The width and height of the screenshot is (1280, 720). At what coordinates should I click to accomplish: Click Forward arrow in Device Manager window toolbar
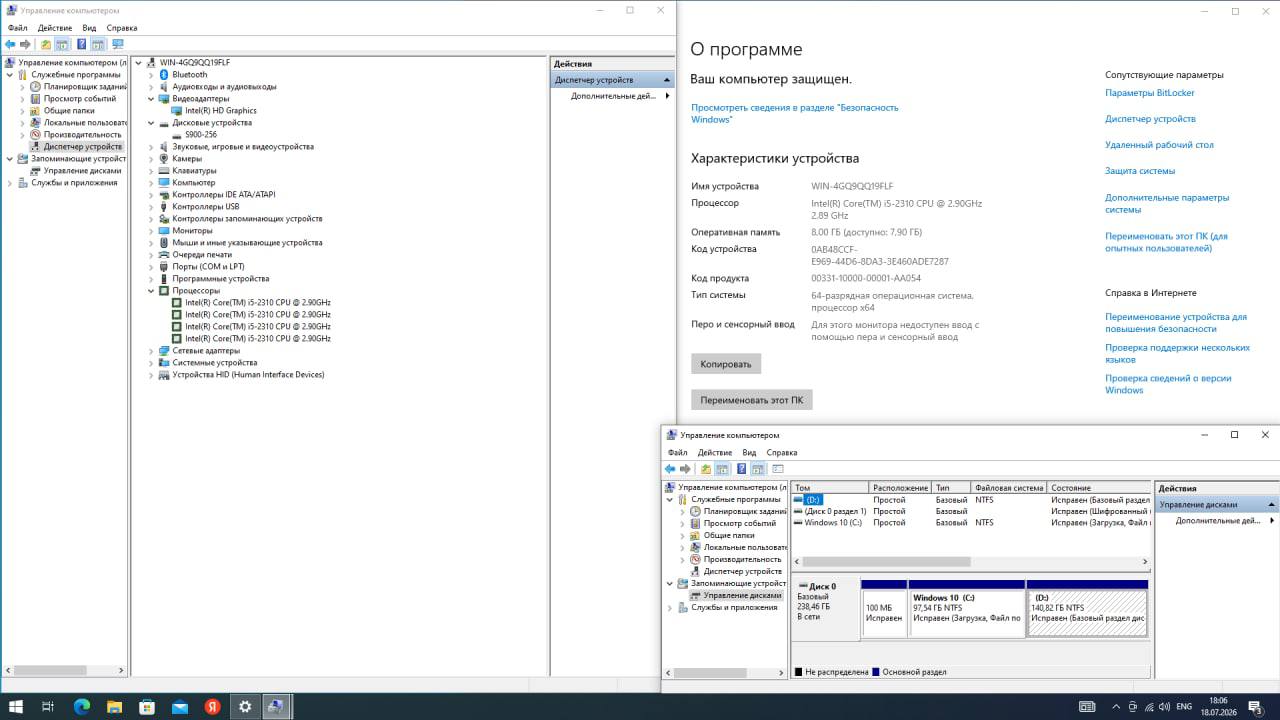tap(25, 44)
